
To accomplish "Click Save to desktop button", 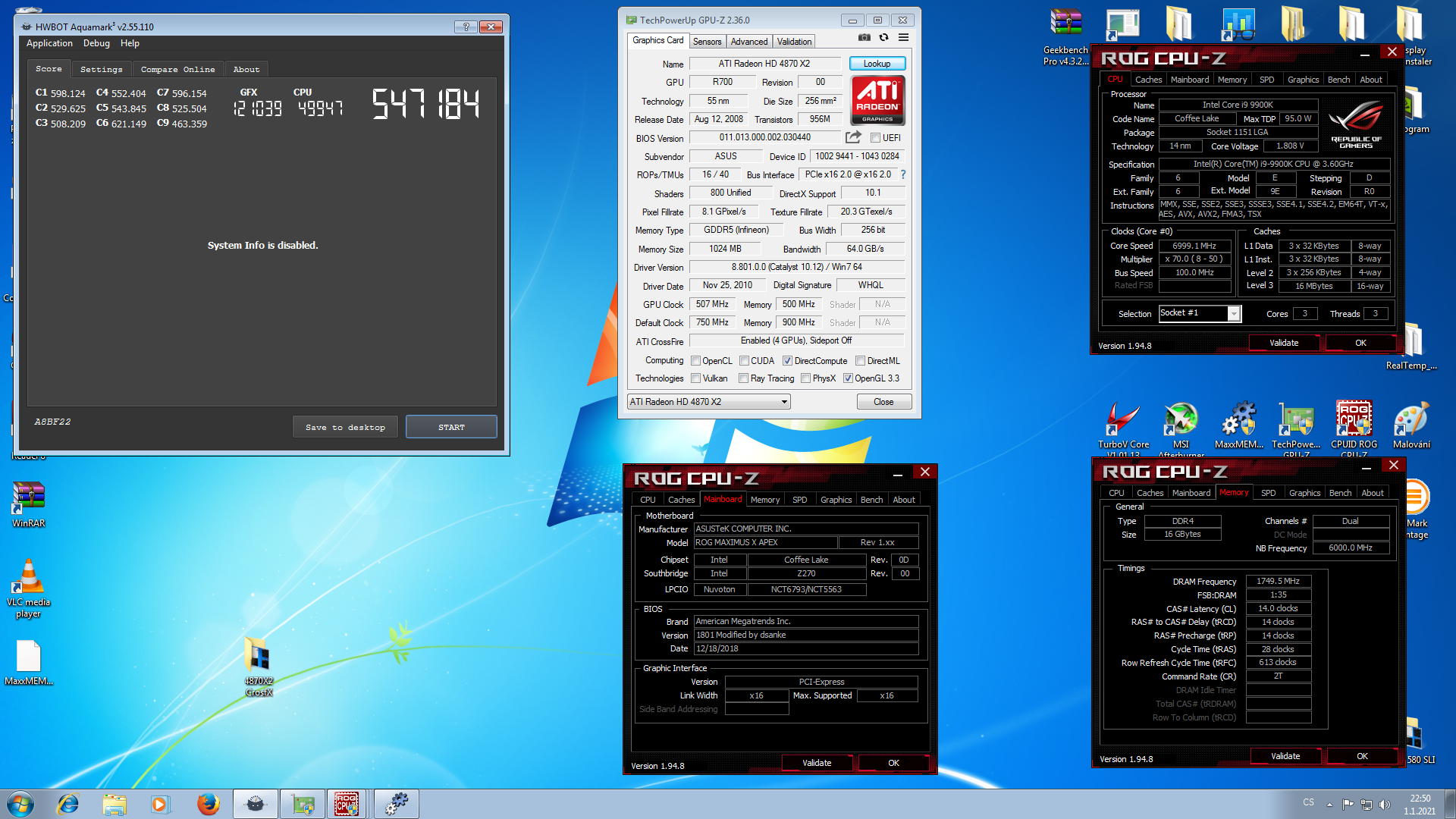I will [x=345, y=427].
